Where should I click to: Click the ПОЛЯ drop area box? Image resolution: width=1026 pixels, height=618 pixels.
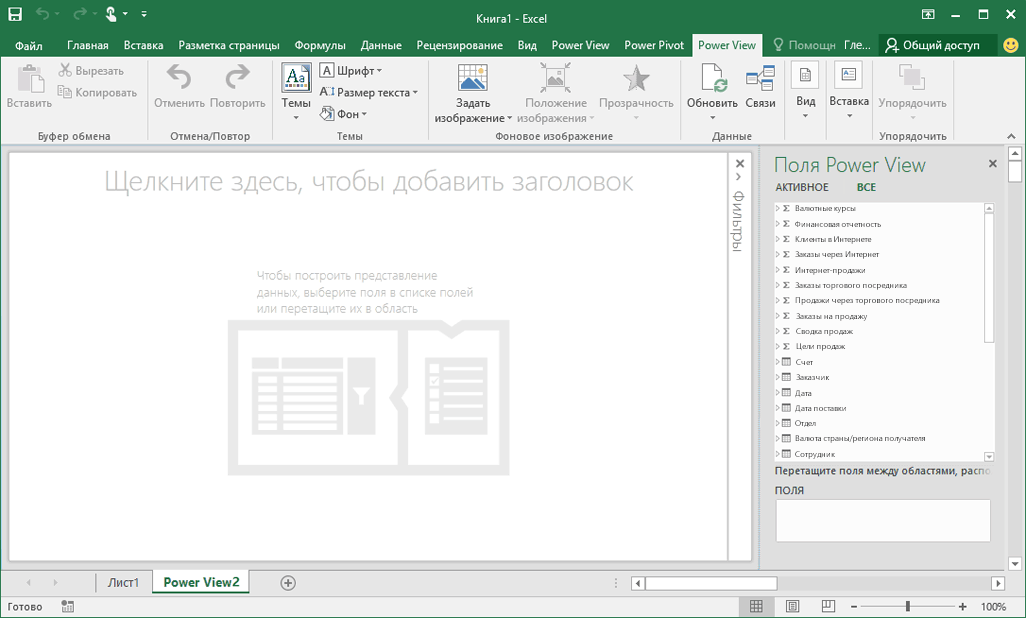(883, 520)
